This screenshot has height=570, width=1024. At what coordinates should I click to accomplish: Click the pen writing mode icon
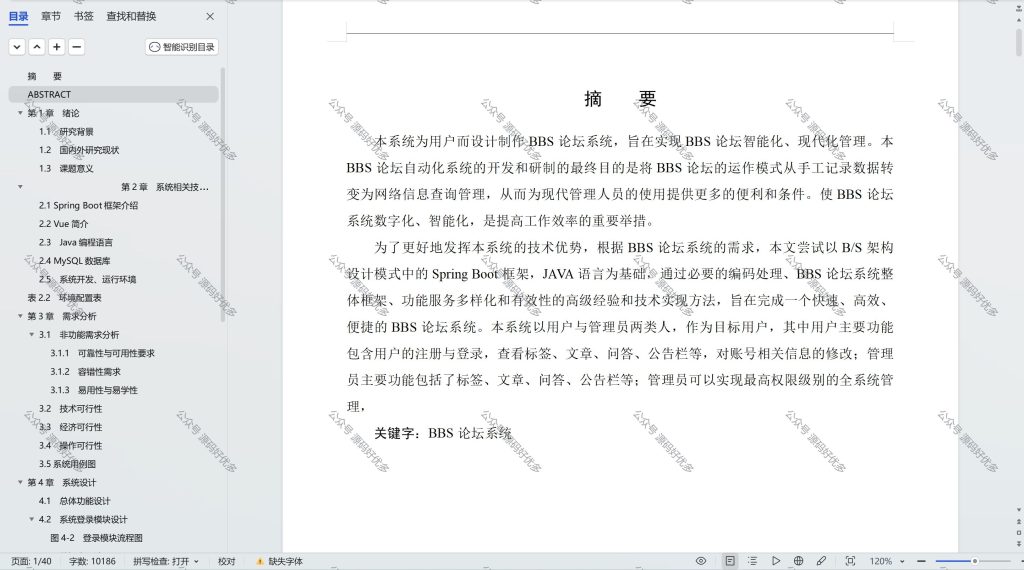[x=821, y=561]
